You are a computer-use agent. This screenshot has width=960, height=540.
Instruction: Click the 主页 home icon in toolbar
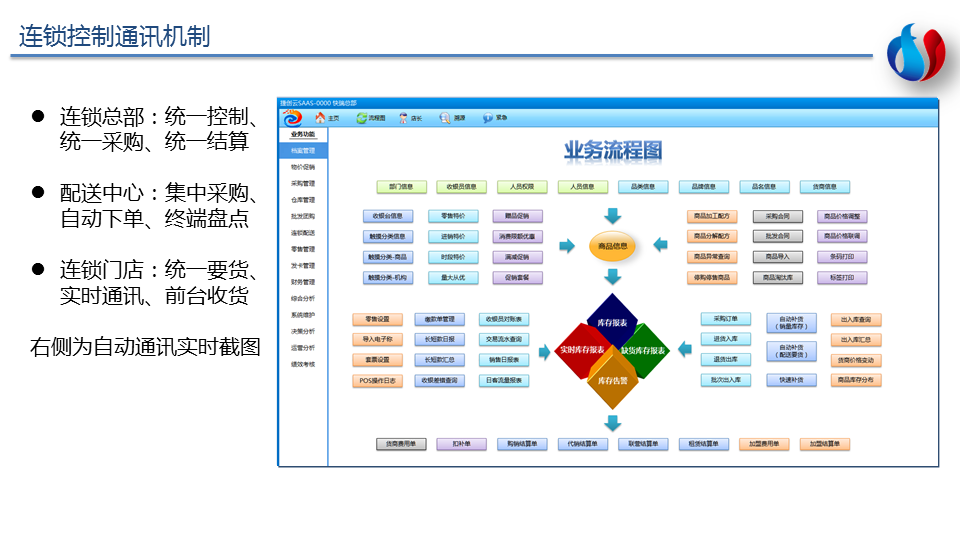coord(320,118)
